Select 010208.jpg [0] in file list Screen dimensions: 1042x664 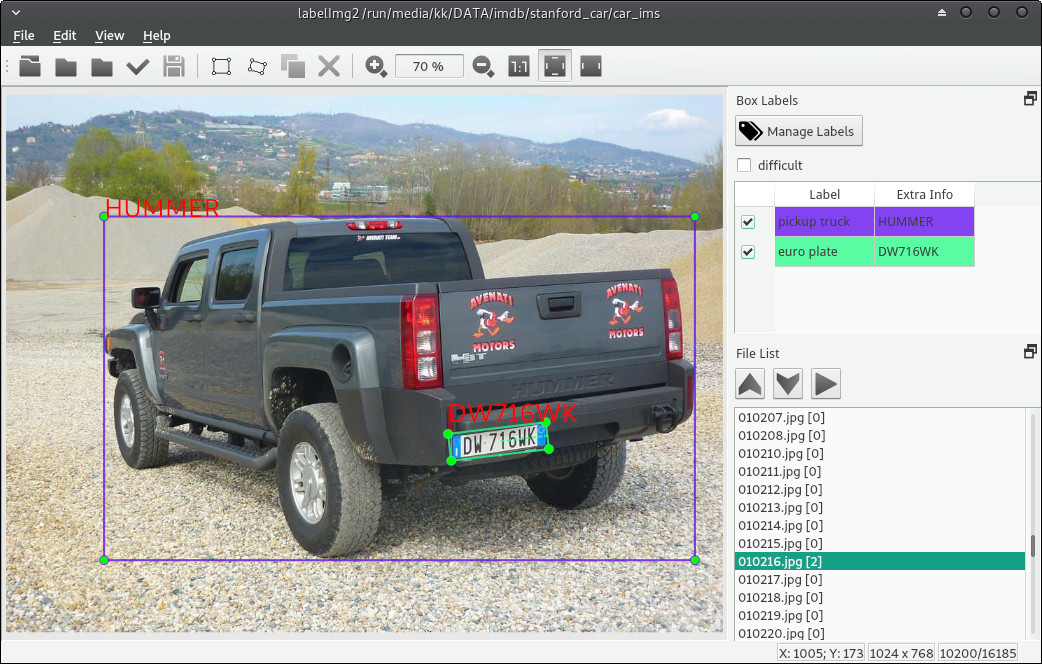880,435
